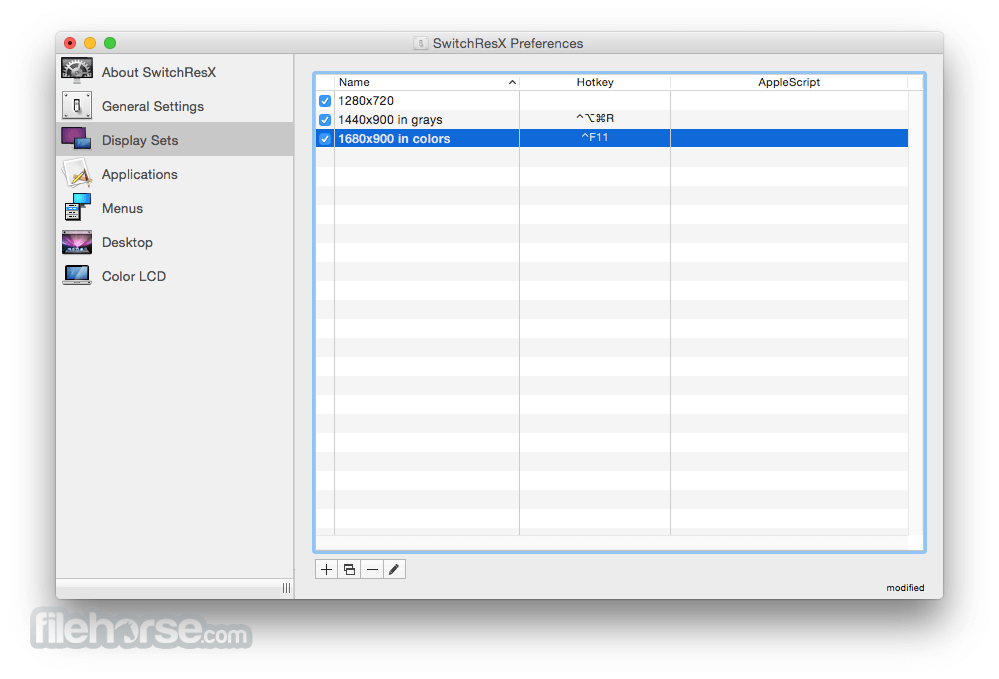The width and height of the screenshot is (999, 679).
Task: Select the 1680x900 in colors row
Action: (612, 139)
